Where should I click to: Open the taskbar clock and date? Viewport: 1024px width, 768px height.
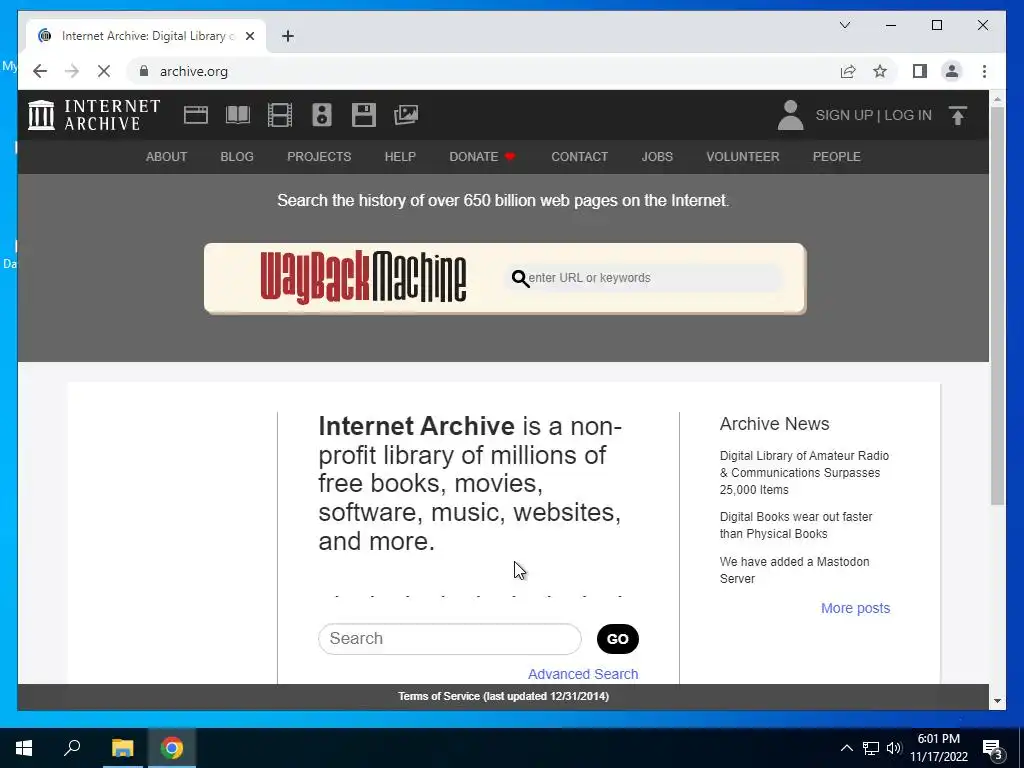(939, 748)
